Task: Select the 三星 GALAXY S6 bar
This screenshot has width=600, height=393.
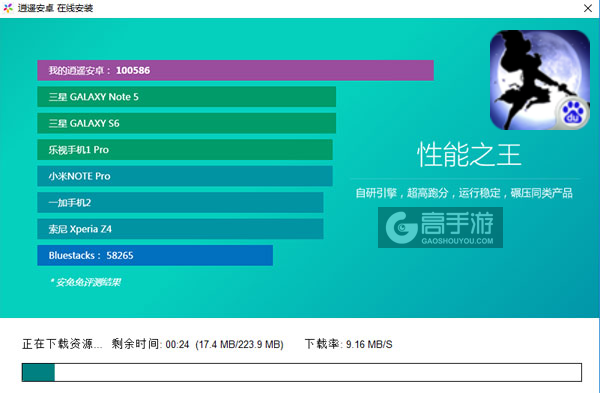Action: [187, 123]
